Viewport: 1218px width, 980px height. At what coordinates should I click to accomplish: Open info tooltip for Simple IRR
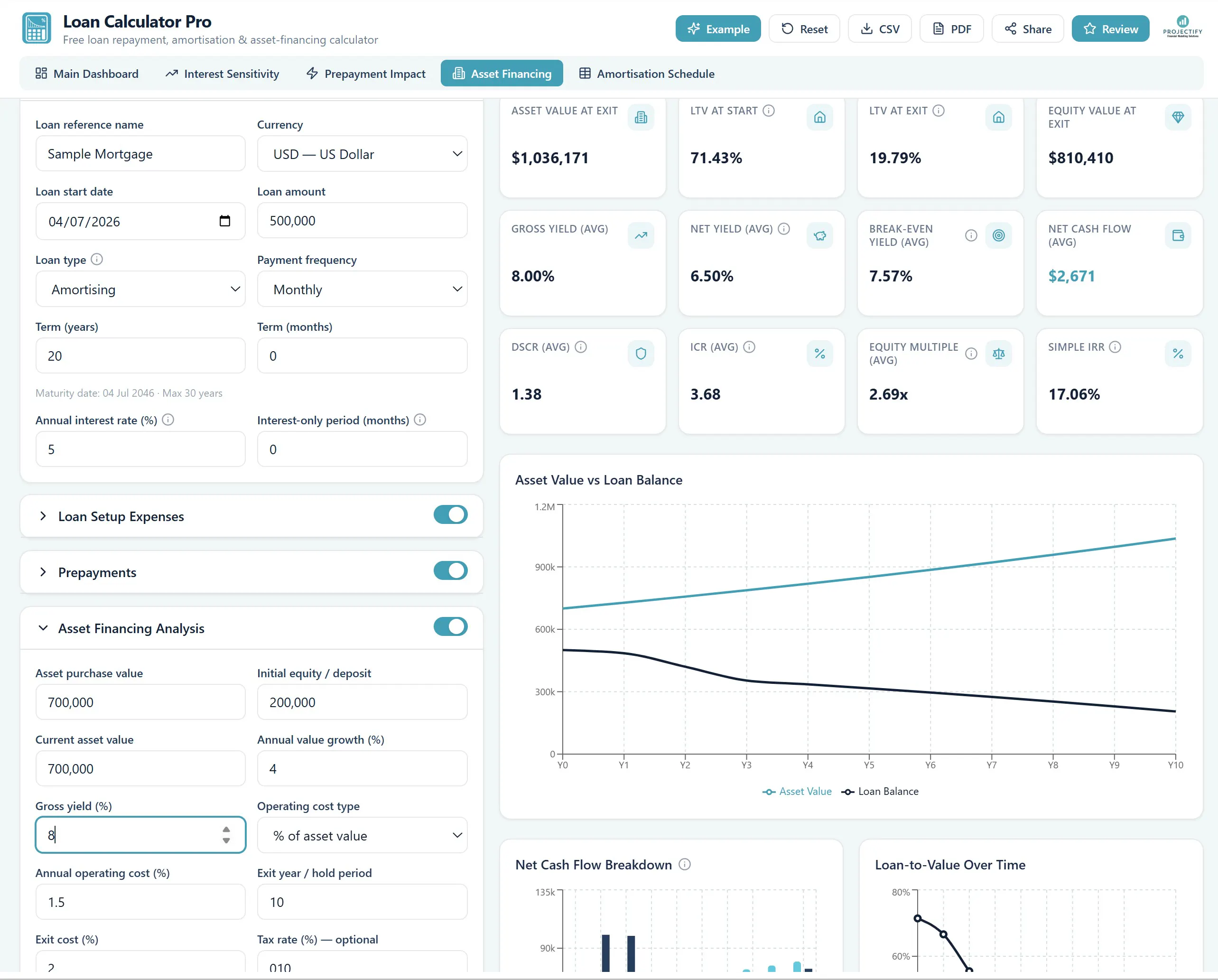point(1115,346)
